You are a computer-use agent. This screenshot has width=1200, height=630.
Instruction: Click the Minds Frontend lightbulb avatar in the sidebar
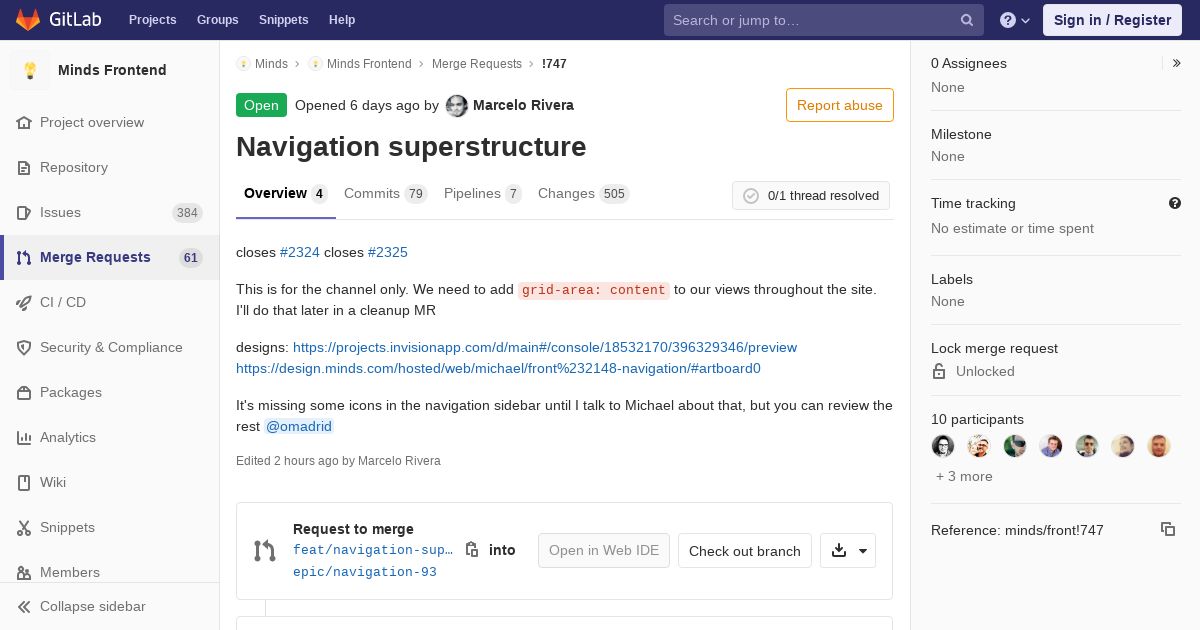(x=30, y=70)
